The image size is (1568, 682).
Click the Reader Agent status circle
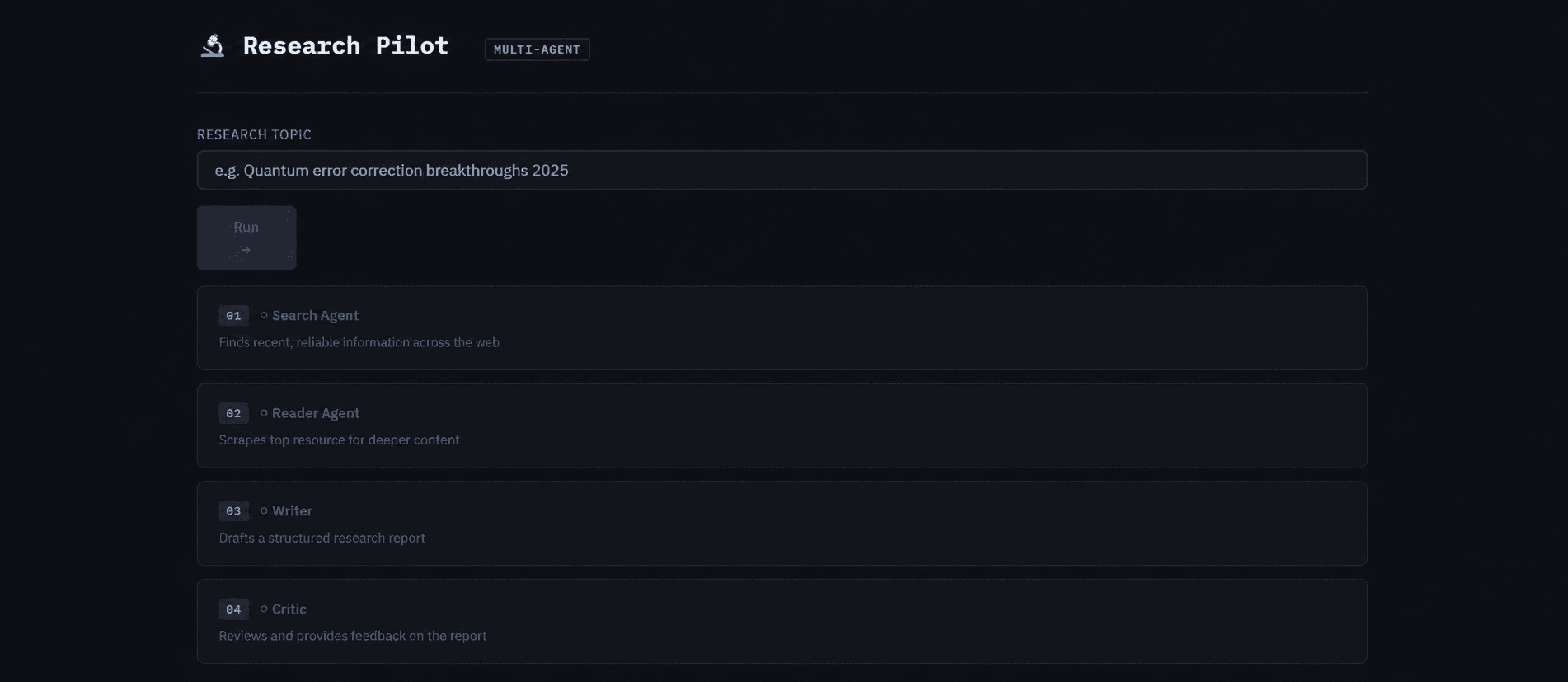(x=264, y=412)
